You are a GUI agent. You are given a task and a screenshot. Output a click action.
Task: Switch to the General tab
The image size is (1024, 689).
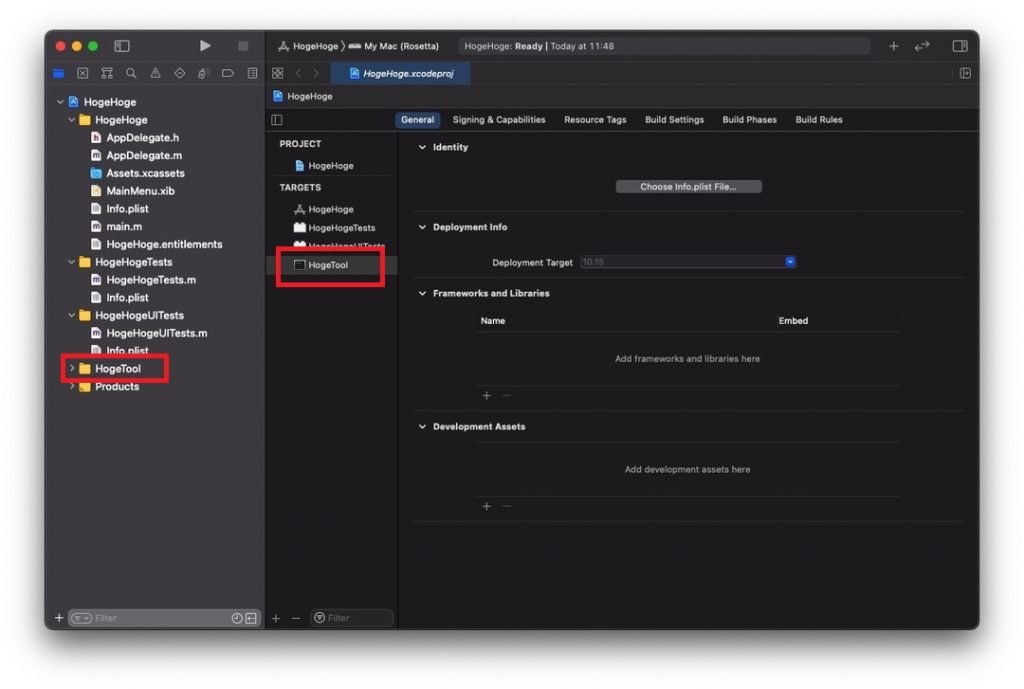[417, 120]
